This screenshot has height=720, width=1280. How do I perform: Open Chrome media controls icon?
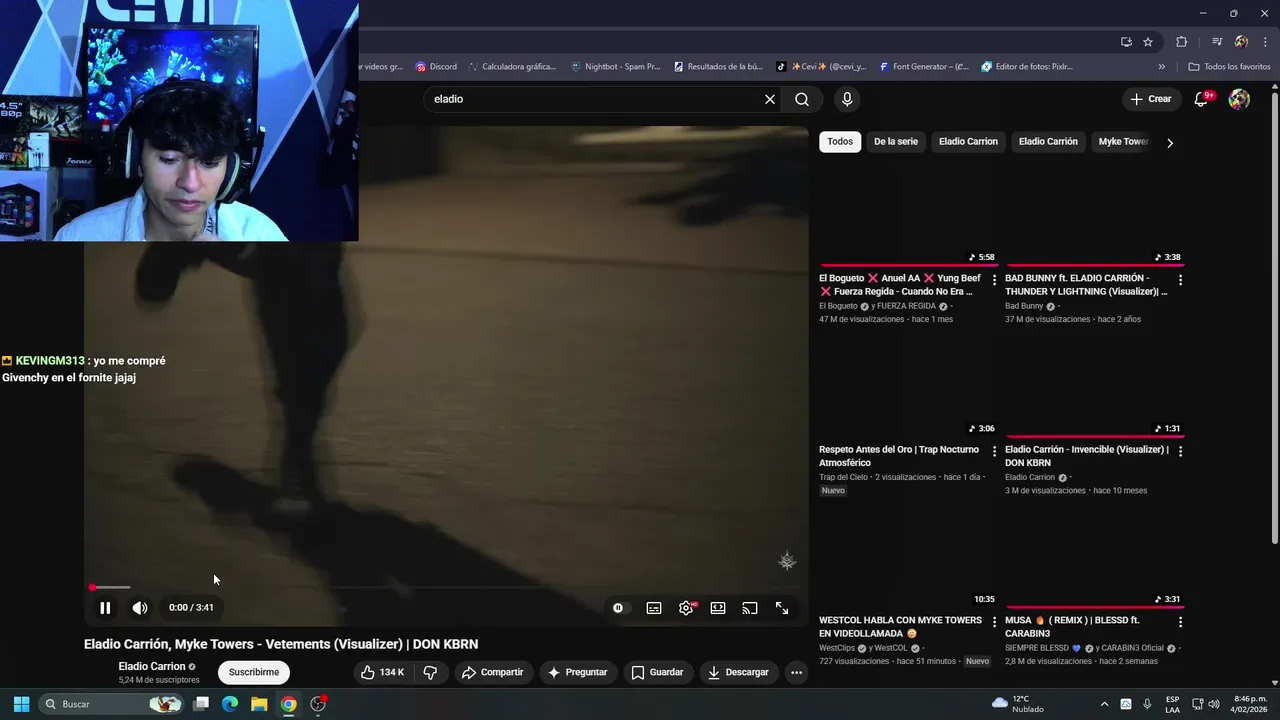point(1217,42)
